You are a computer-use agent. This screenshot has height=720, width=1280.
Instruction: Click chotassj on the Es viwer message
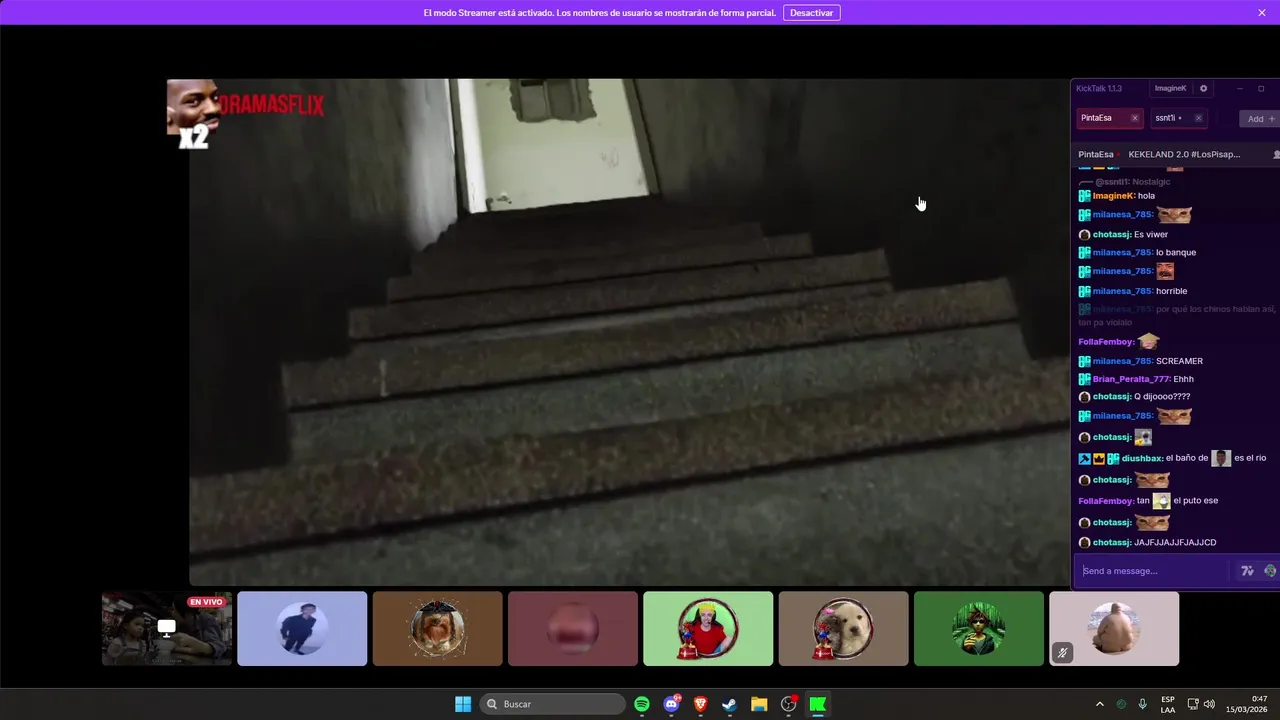pos(1111,234)
